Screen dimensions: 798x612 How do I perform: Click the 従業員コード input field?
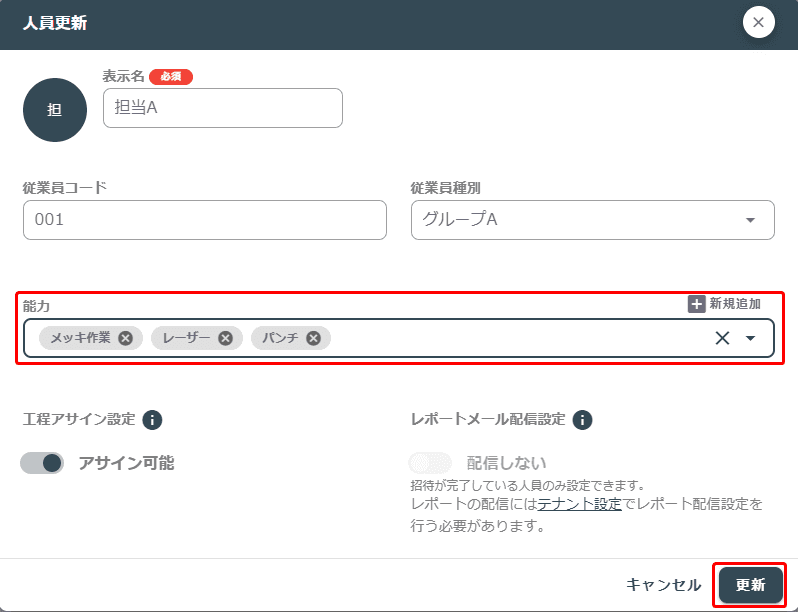coord(205,220)
